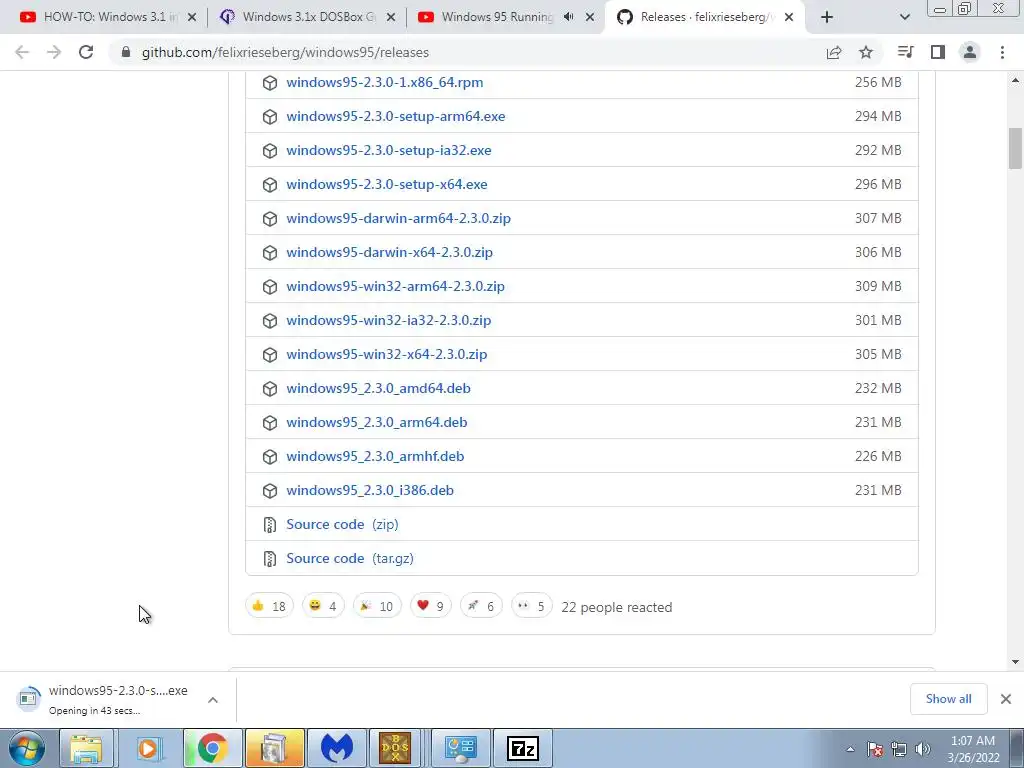Switch to Windows 3.1x DOSBox tab
This screenshot has width=1024, height=768.
tap(307, 17)
